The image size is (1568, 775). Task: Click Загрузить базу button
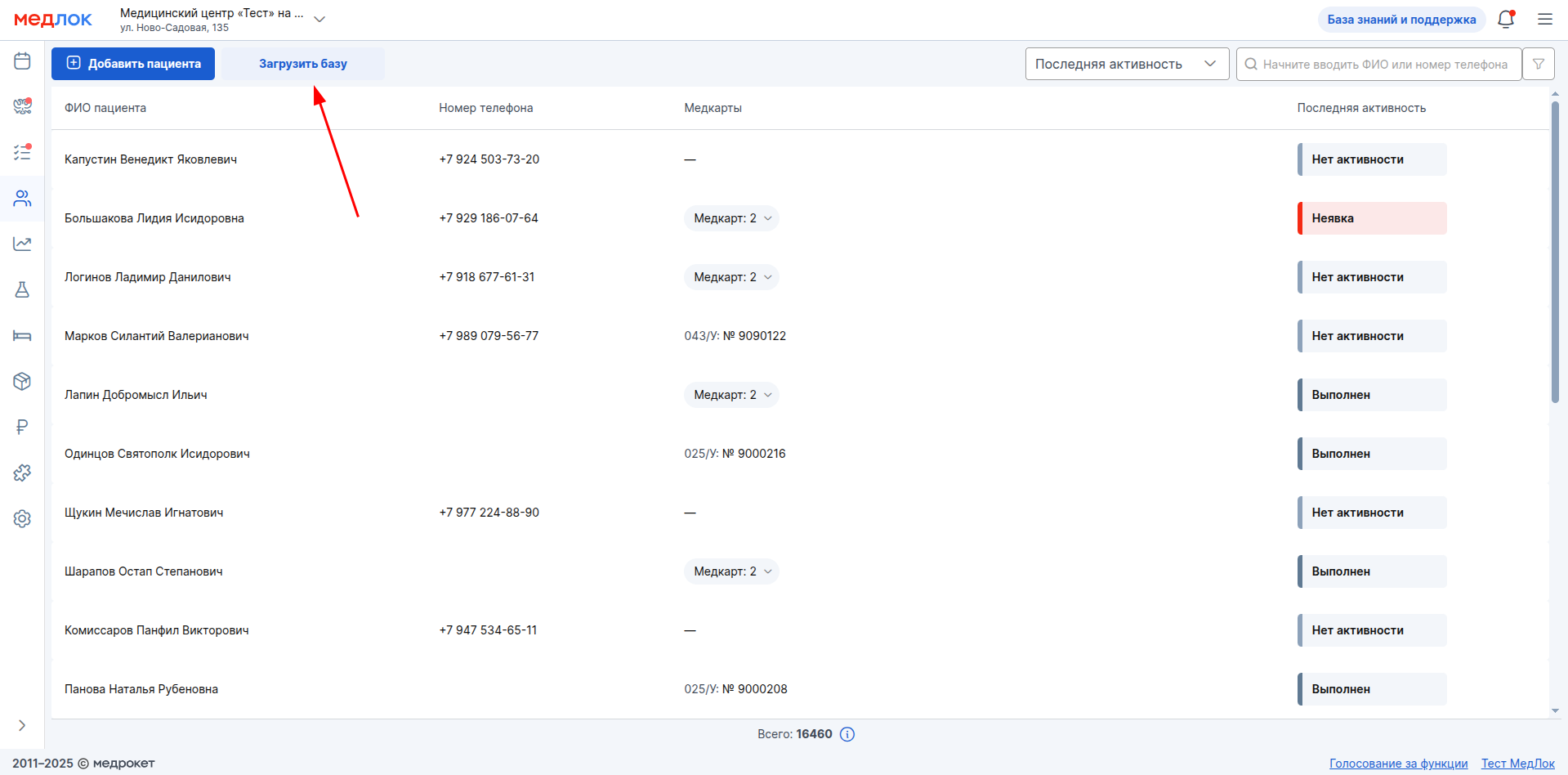click(303, 64)
